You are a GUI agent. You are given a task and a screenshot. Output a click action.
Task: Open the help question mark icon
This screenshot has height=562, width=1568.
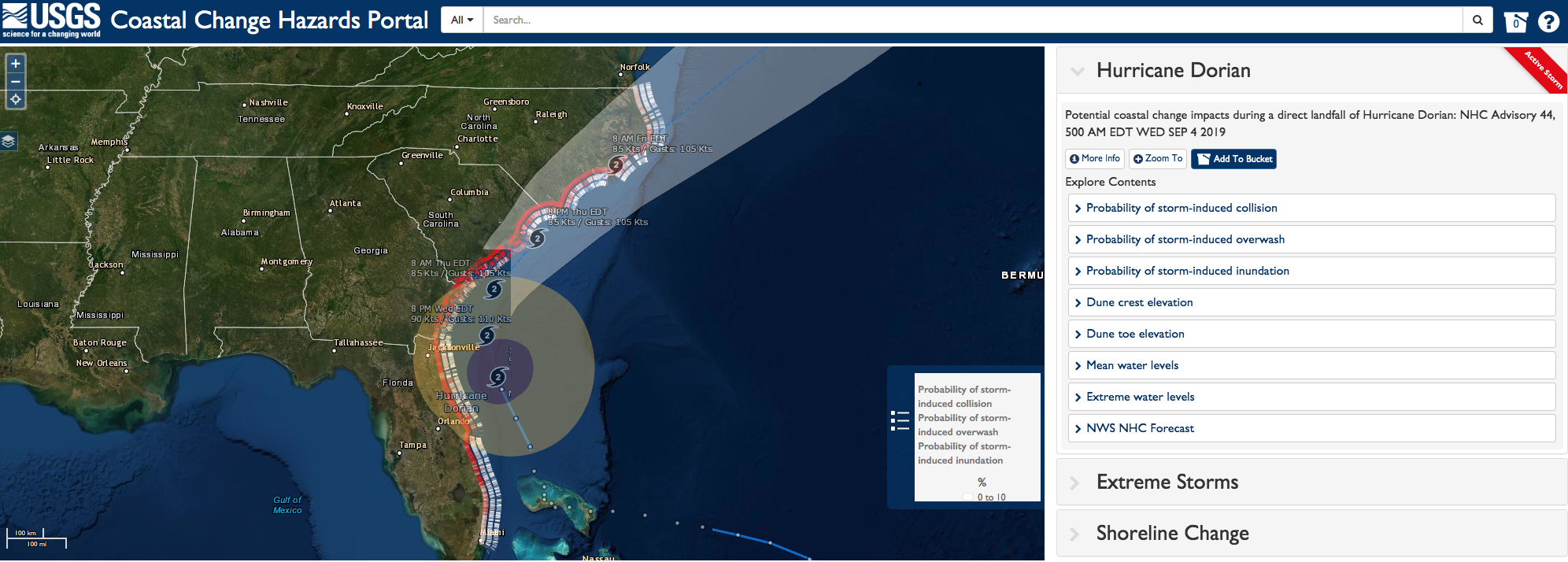pos(1548,22)
